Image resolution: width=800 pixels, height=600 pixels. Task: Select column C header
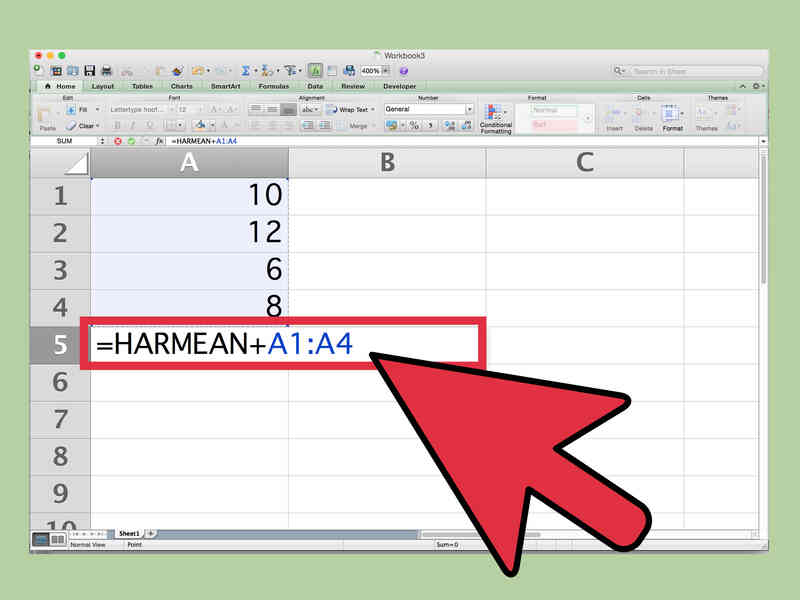coord(585,163)
